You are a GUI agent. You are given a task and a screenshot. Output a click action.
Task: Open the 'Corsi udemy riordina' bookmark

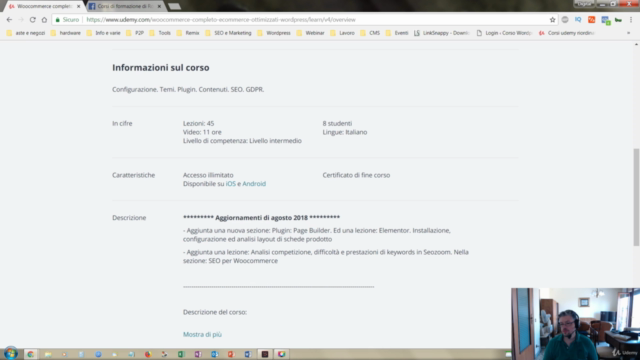tap(567, 33)
